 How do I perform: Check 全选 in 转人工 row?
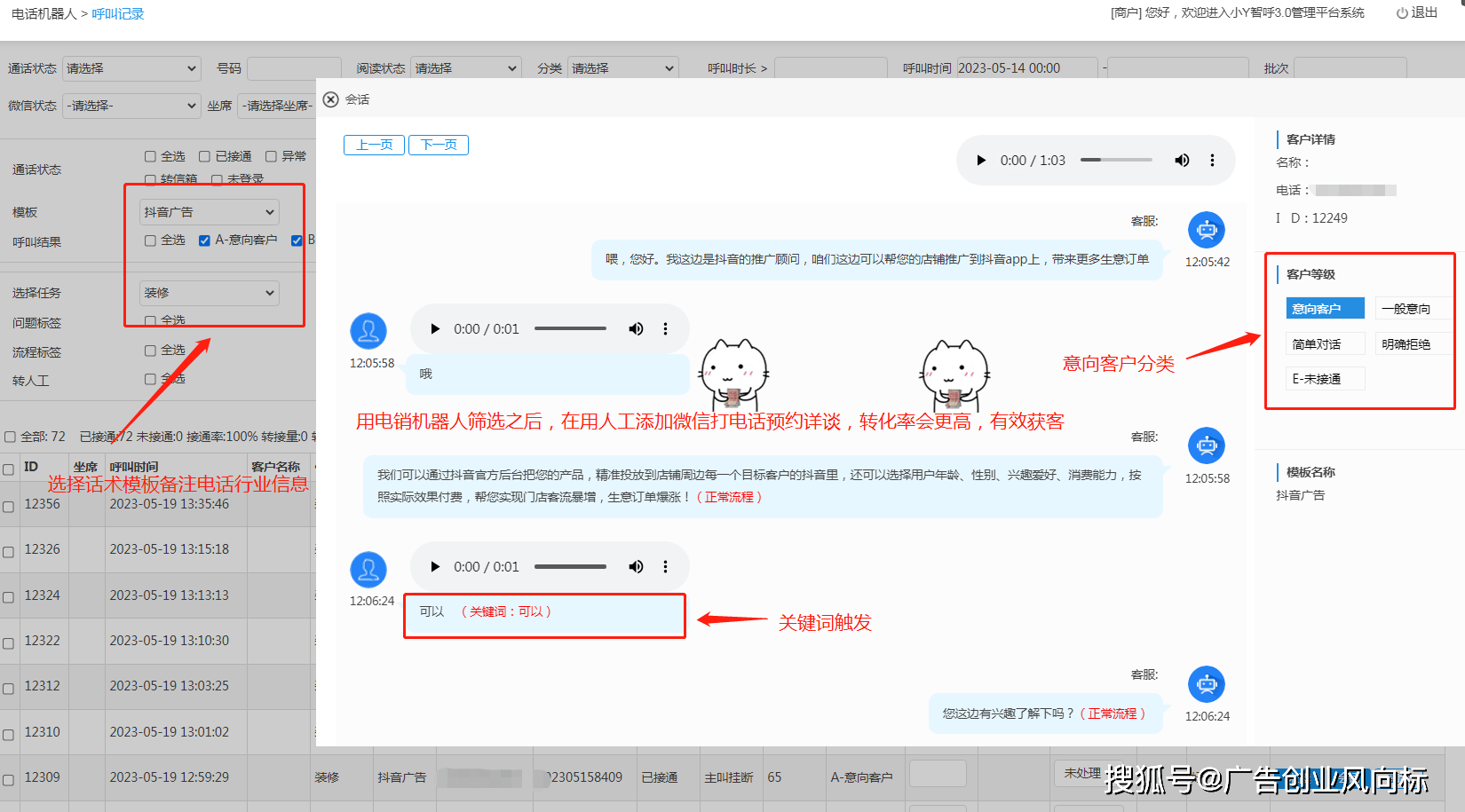tap(150, 379)
